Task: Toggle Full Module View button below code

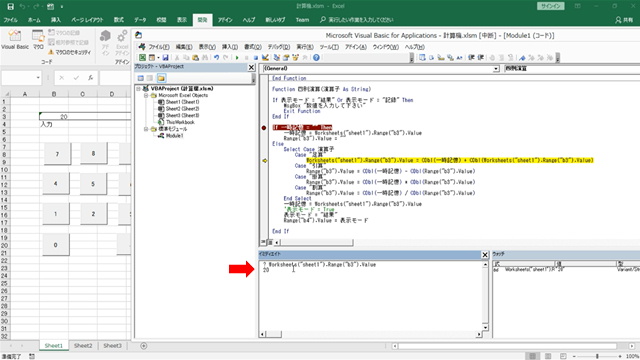Action: coord(270,242)
